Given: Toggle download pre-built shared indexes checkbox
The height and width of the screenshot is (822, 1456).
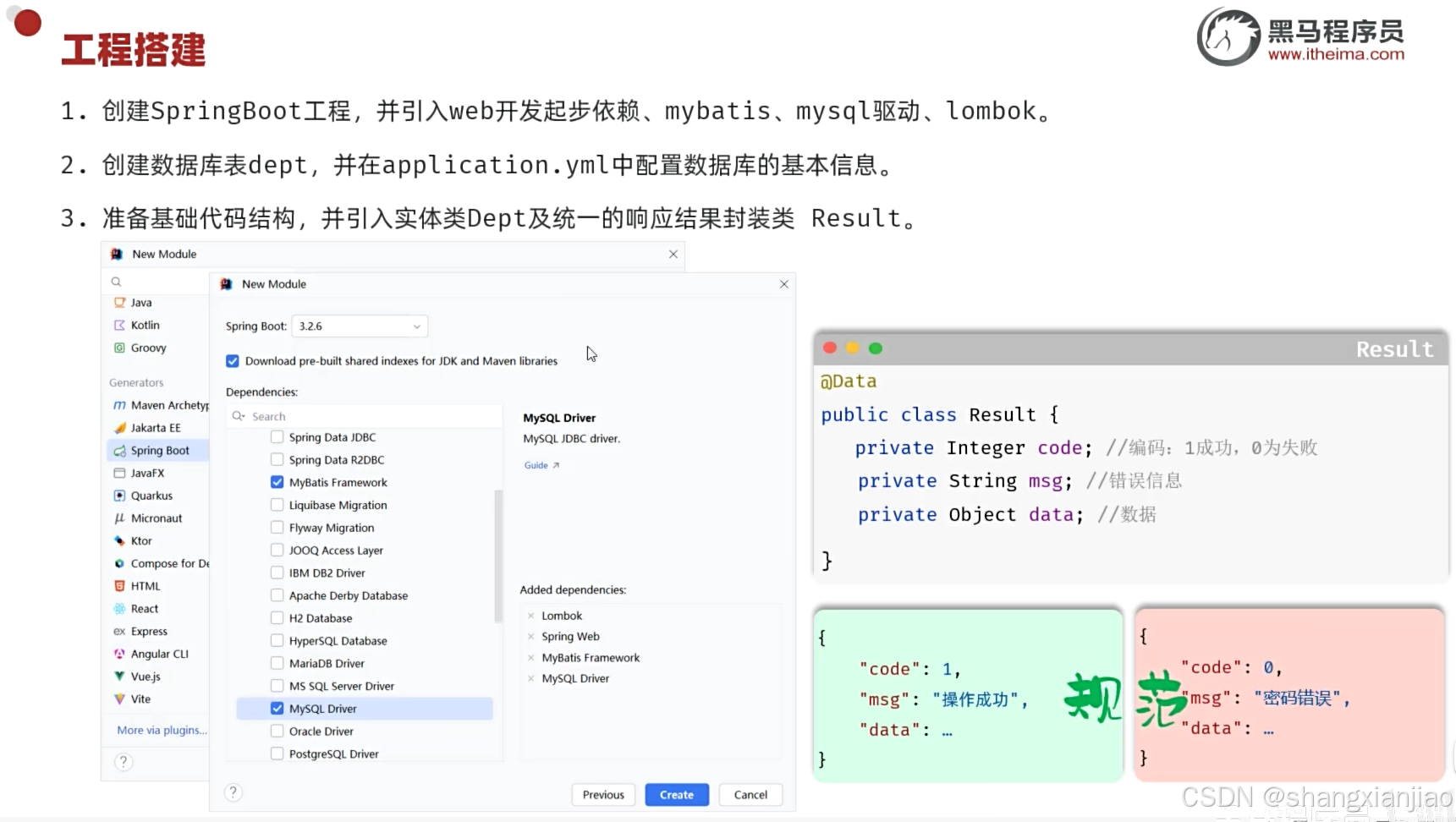Looking at the screenshot, I should [233, 361].
